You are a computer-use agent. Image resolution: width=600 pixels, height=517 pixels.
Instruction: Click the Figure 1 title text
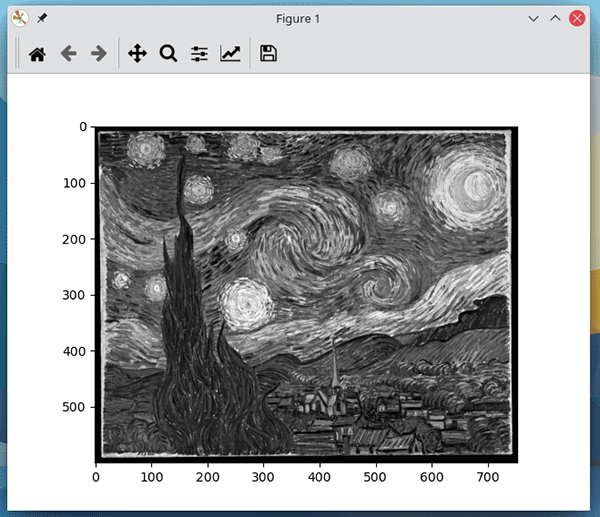point(299,18)
